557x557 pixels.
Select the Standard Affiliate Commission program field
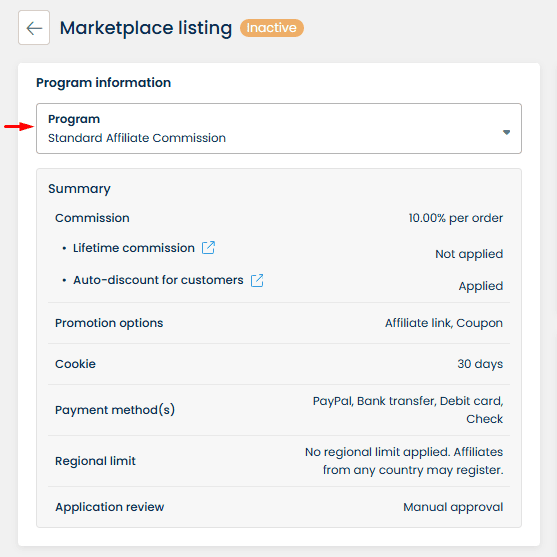click(x=279, y=129)
